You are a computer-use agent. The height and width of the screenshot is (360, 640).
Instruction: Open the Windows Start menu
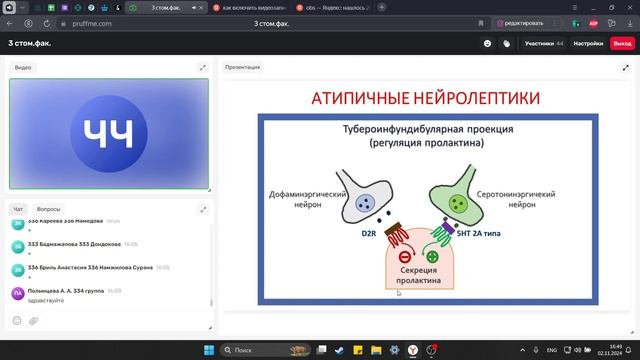pos(209,350)
